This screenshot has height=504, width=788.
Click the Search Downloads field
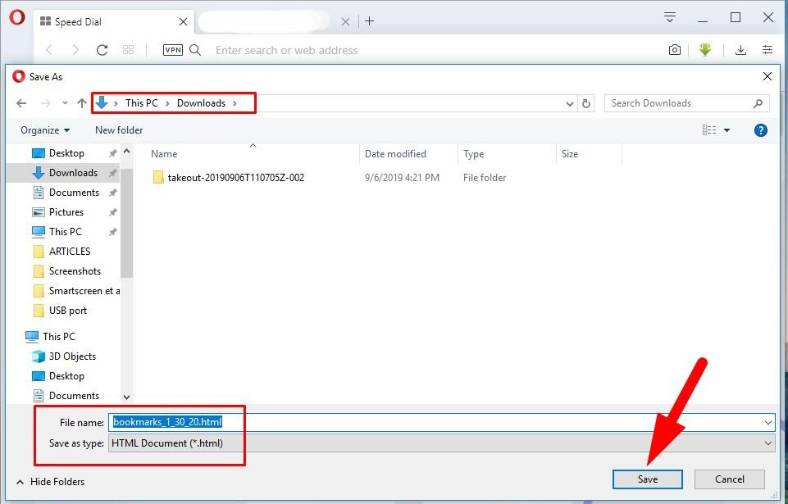tap(686, 104)
